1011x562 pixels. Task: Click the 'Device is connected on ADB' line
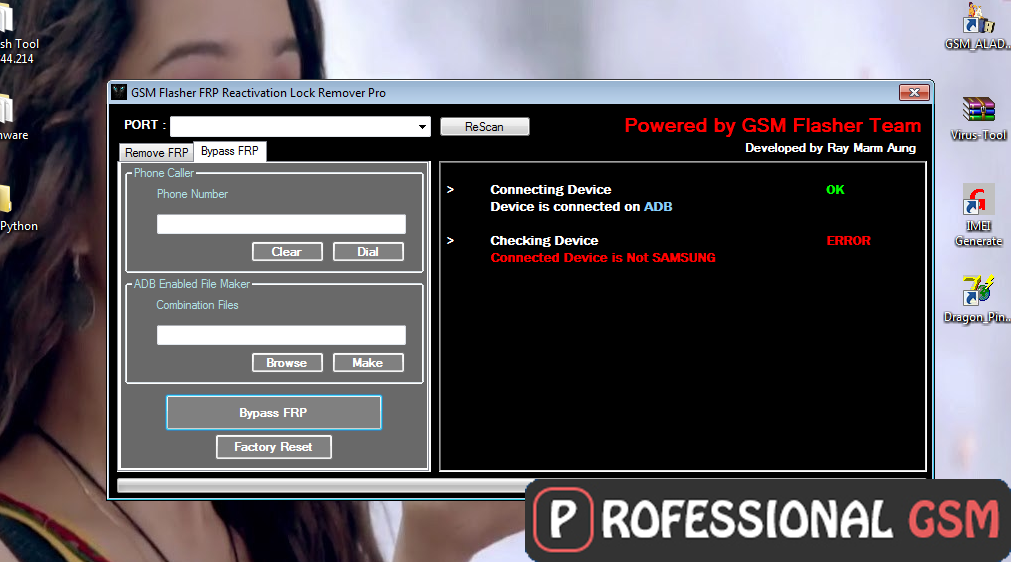[581, 207]
